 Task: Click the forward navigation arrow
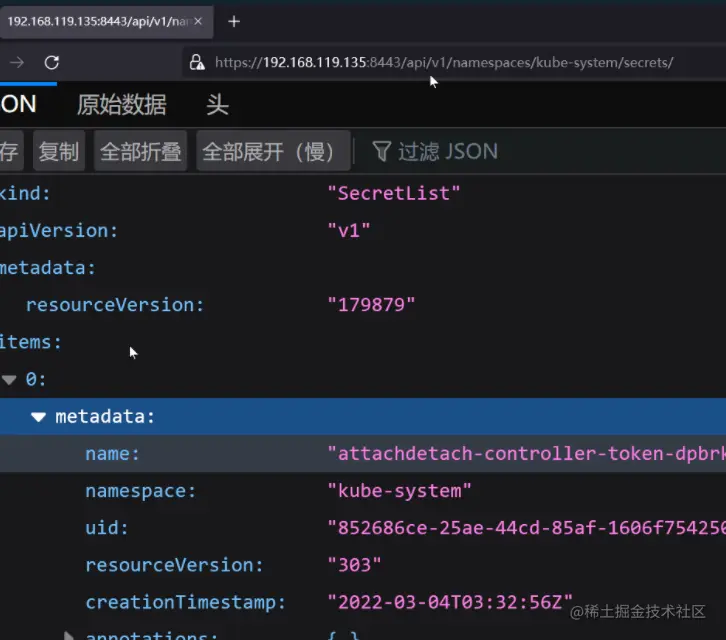(x=17, y=62)
